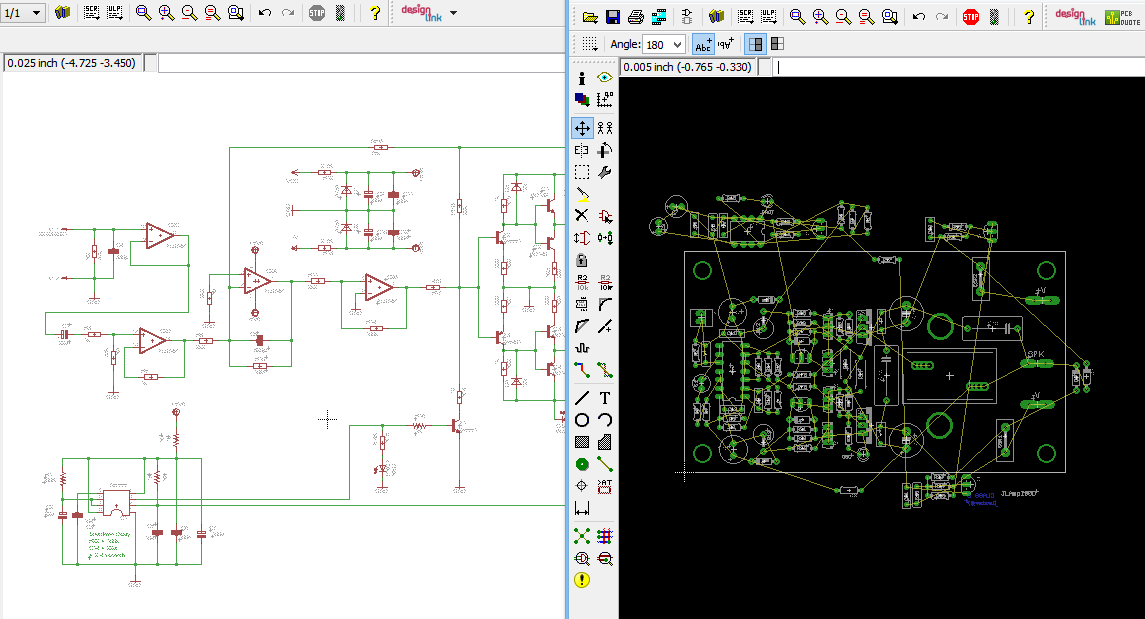Redraw zoom-select in the schematic toolbar
Screen dimensions: 1145x619
coord(235,12)
